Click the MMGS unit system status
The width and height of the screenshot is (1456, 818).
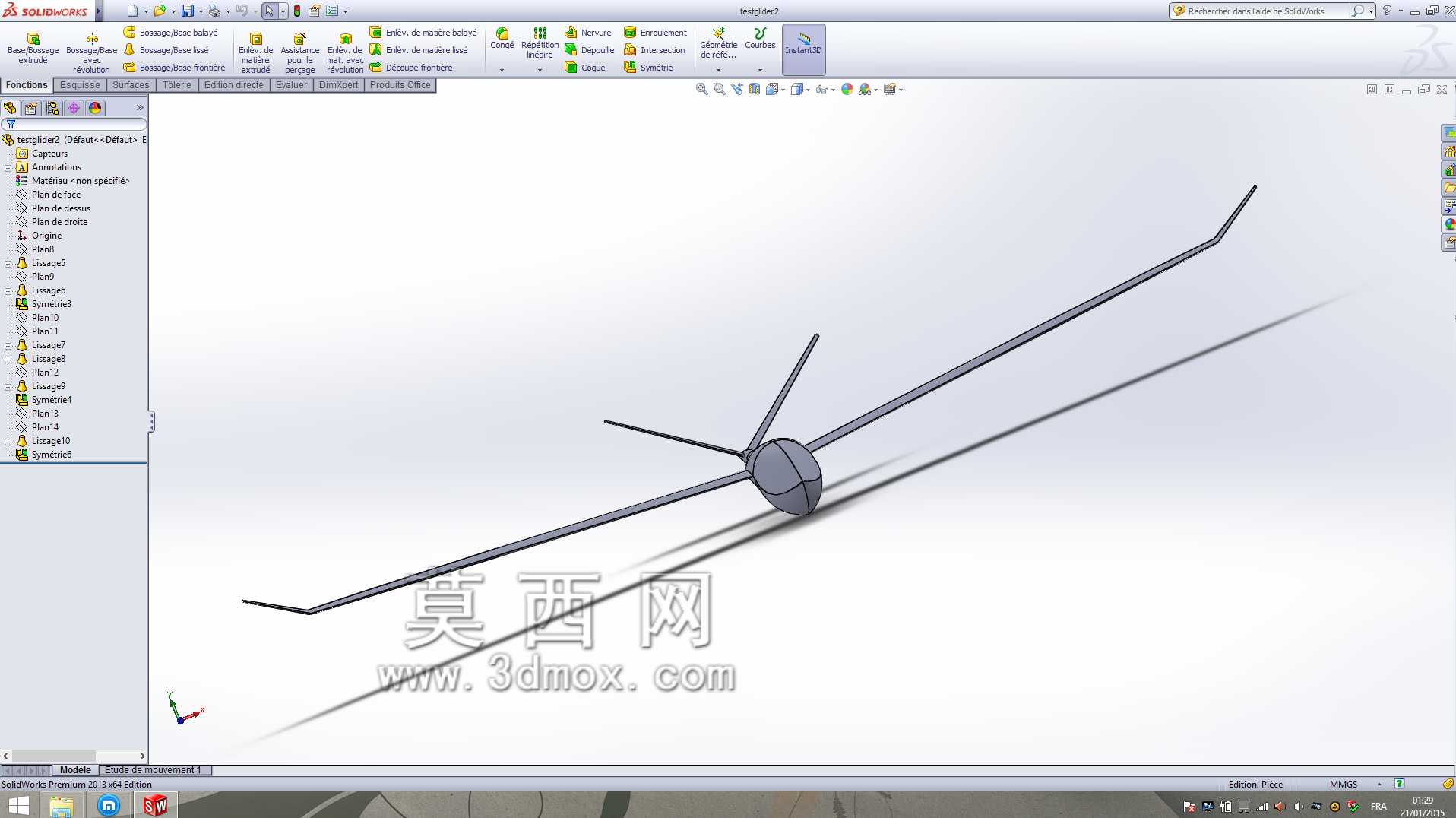(x=1343, y=785)
